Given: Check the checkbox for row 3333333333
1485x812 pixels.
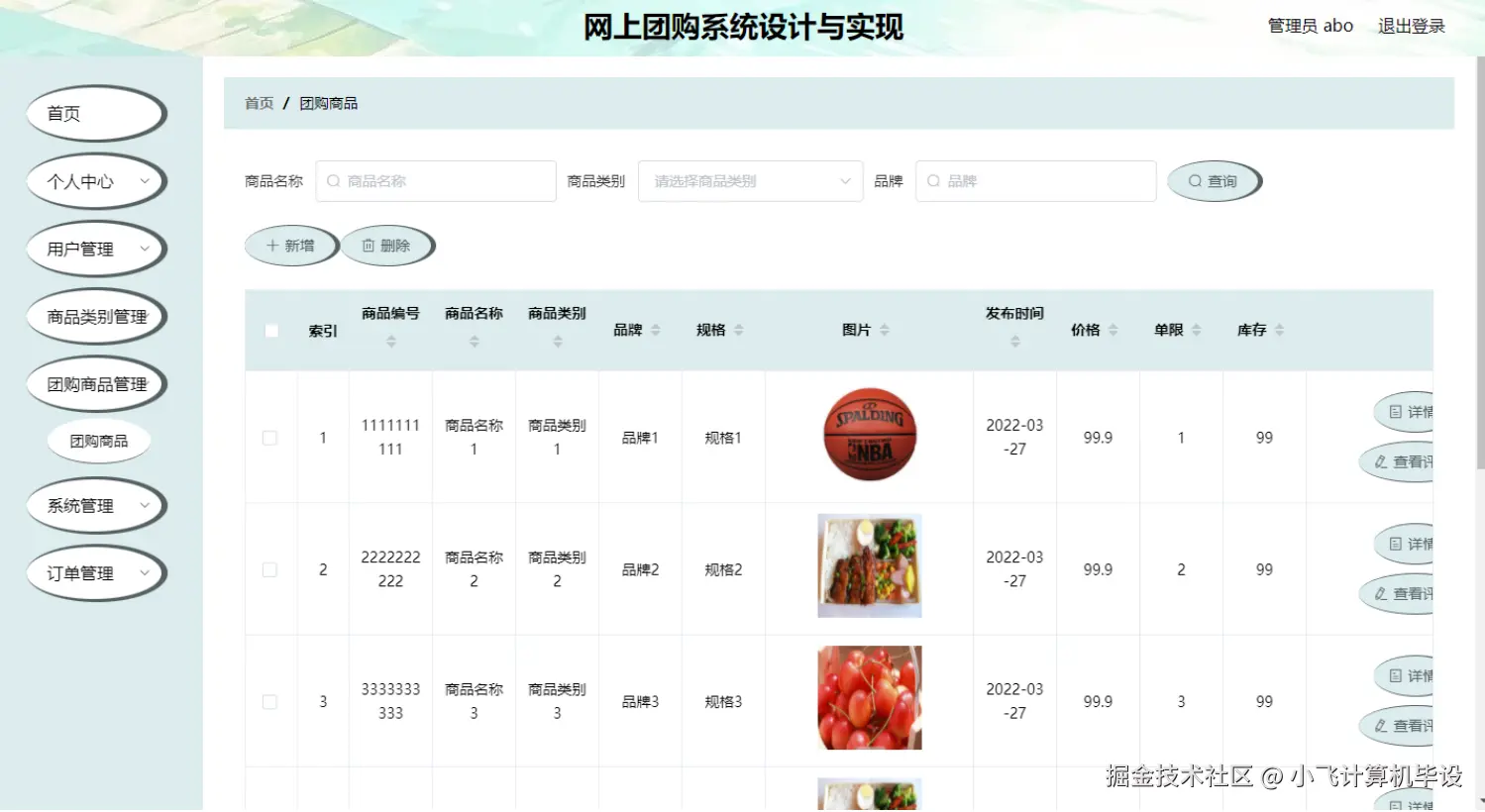Looking at the screenshot, I should (269, 702).
